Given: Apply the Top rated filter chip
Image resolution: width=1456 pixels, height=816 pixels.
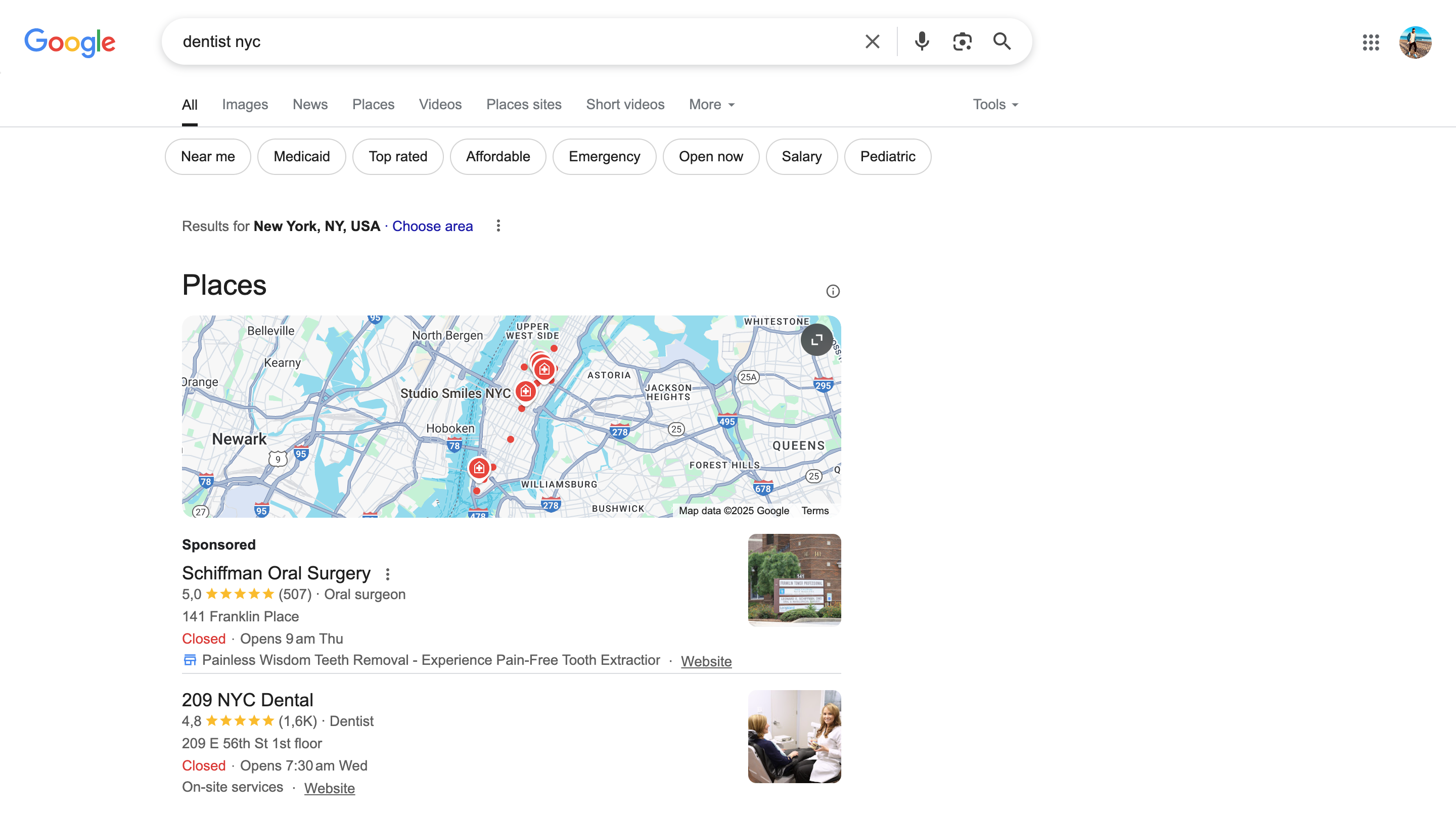Looking at the screenshot, I should point(398,157).
